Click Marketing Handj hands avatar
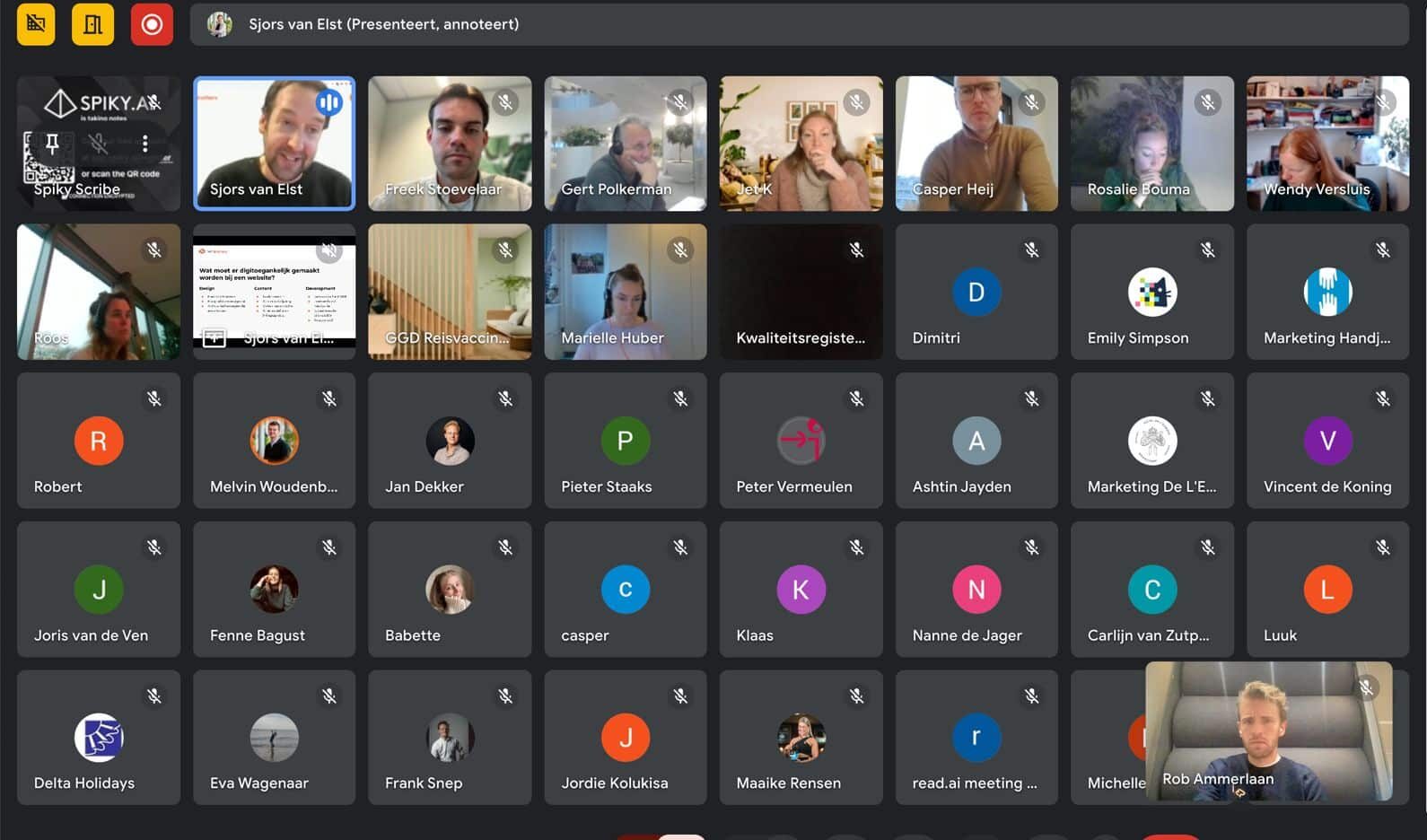Image resolution: width=1427 pixels, height=840 pixels. (1327, 292)
